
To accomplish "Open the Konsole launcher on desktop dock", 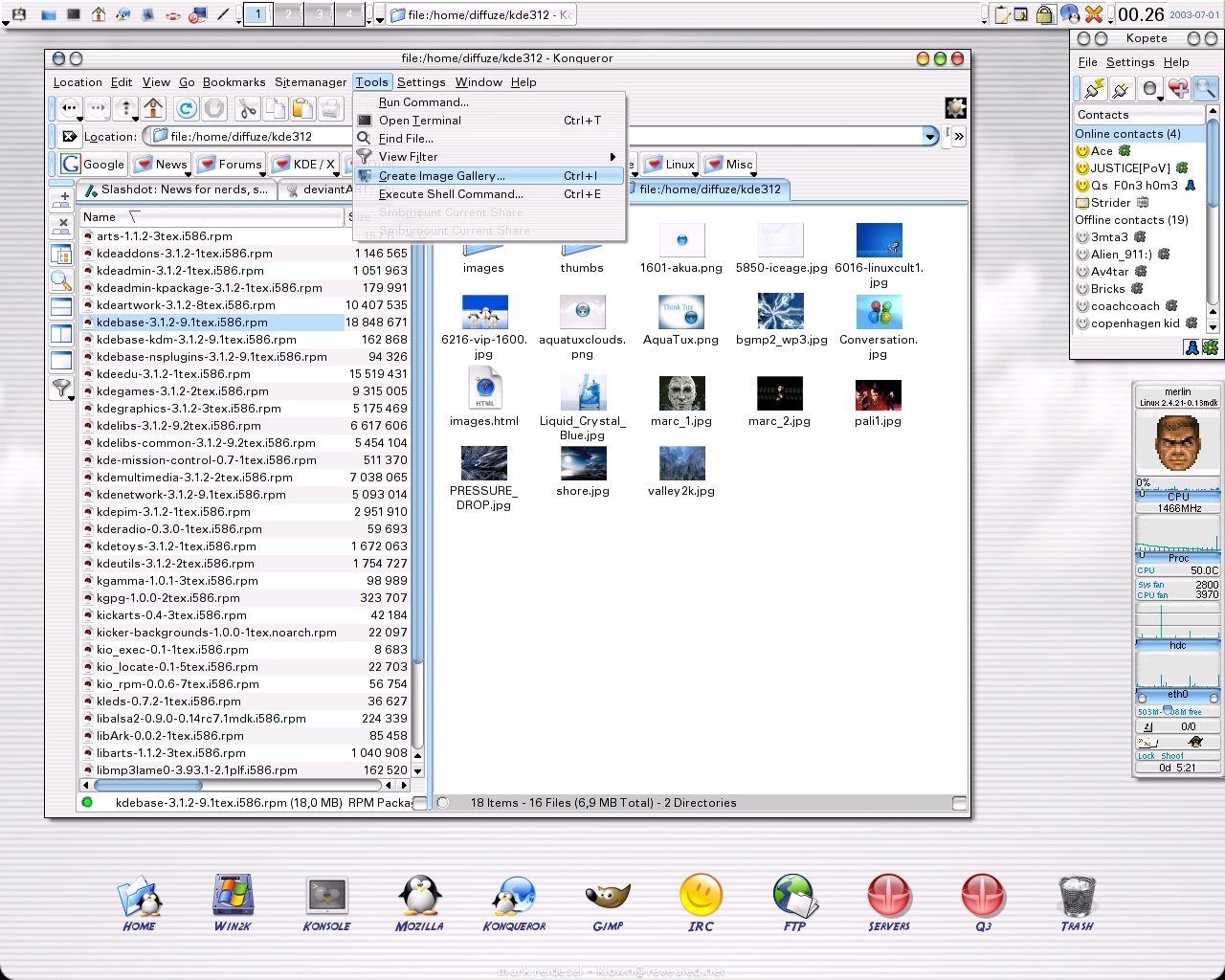I will [x=326, y=903].
